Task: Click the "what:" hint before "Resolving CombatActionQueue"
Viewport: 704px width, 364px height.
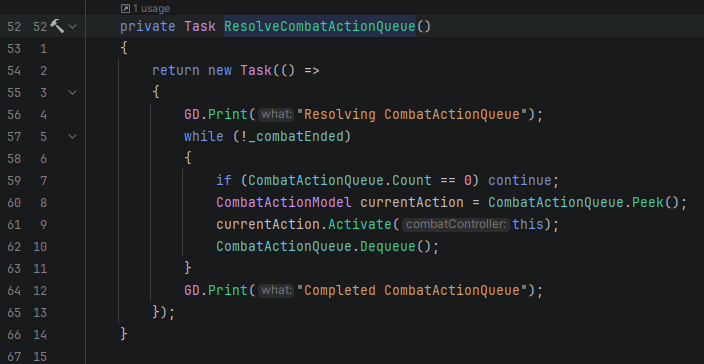Action: (276, 115)
